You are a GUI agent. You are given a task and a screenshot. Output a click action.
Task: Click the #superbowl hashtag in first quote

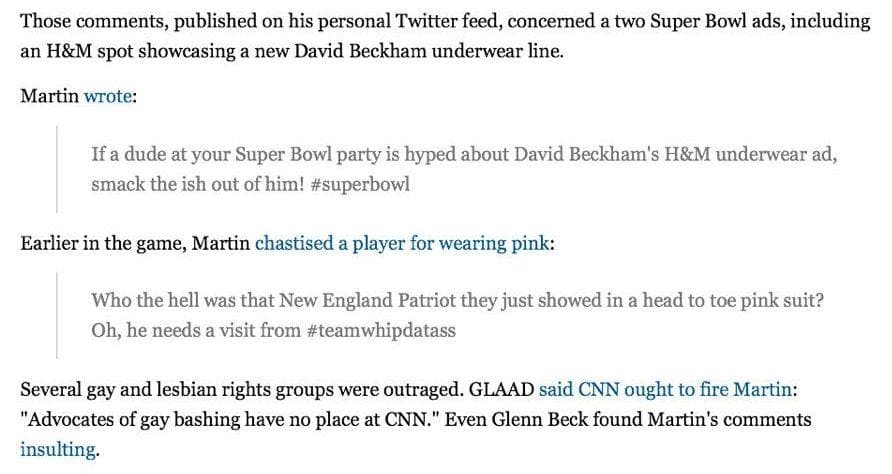tap(354, 185)
